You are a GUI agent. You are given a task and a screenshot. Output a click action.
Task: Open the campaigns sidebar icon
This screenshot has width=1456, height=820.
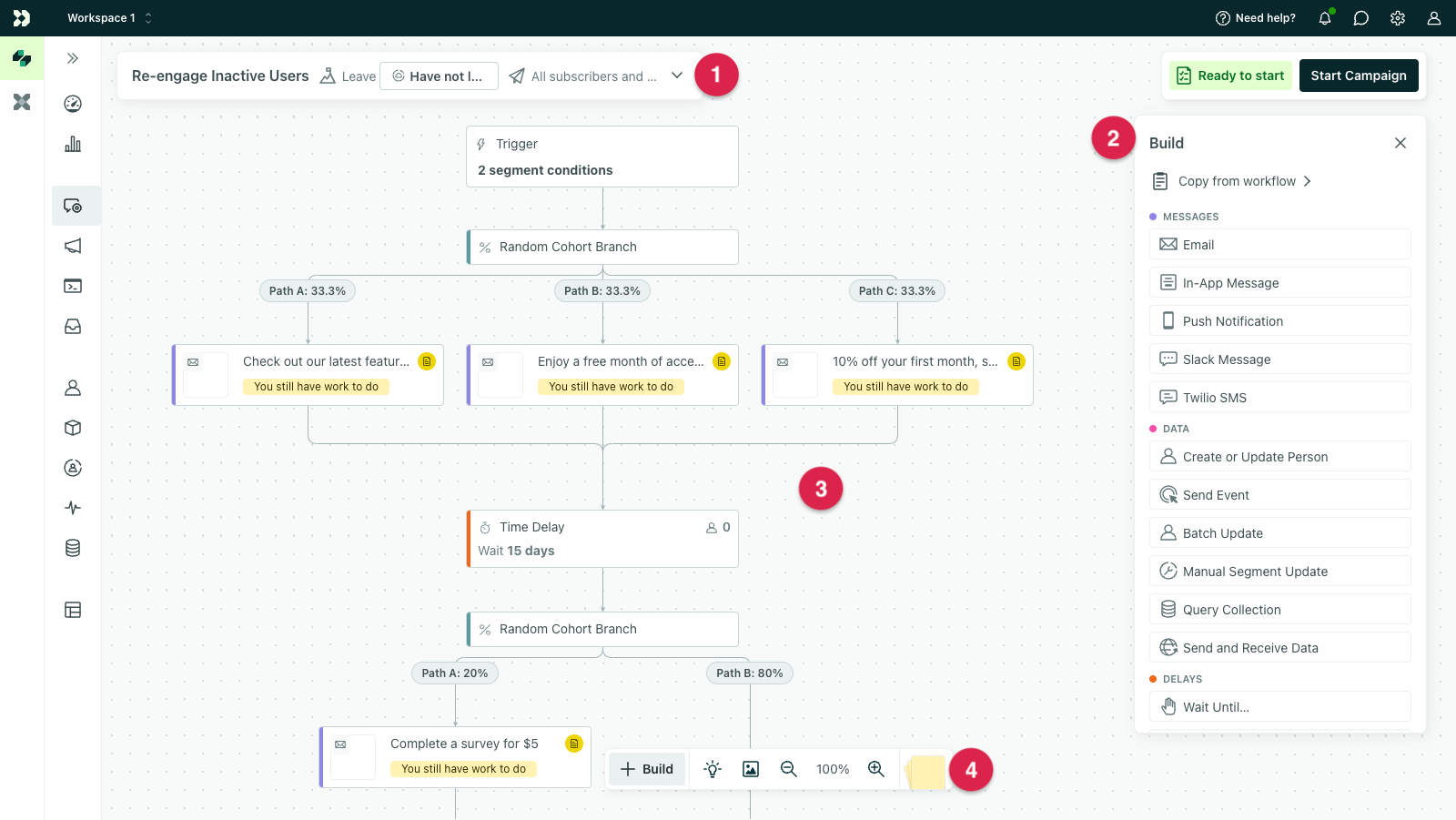coord(73,206)
